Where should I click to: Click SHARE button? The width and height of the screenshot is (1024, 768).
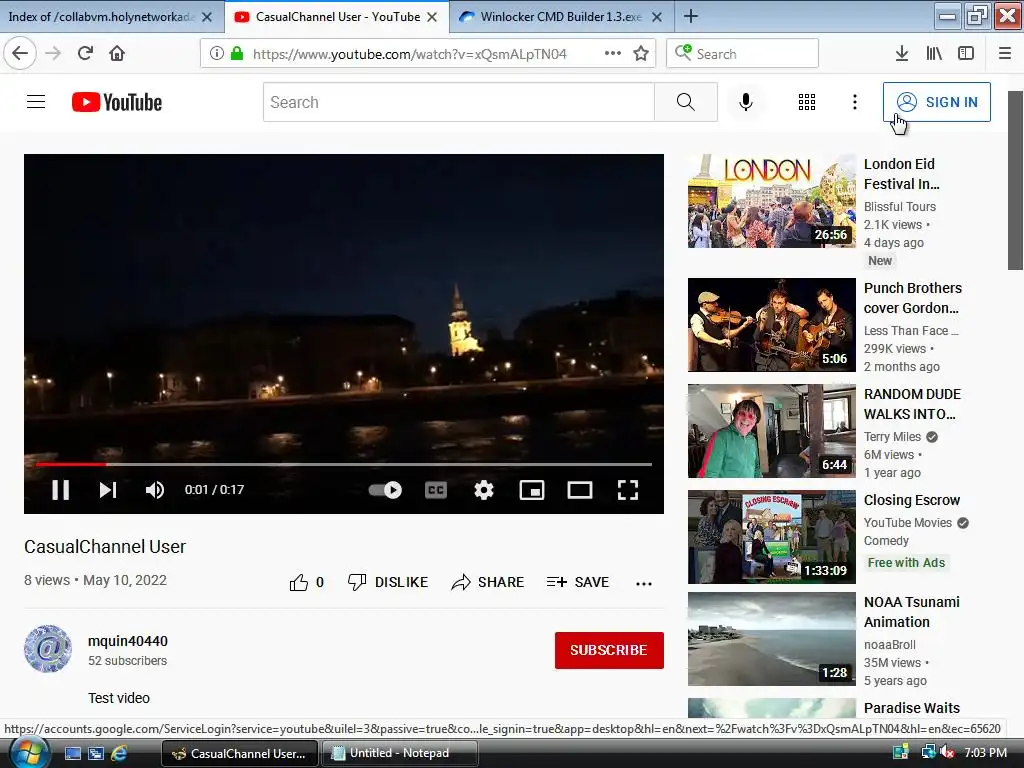488,583
